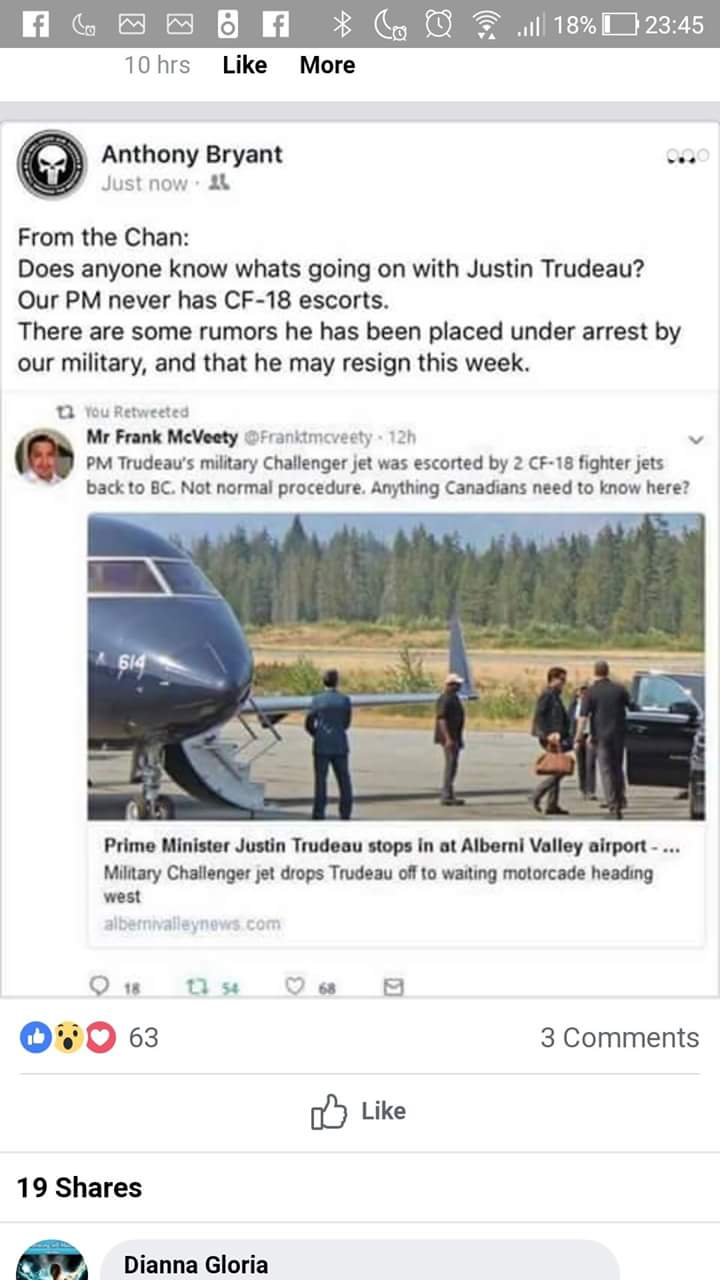Image resolution: width=720 pixels, height=1280 pixels.
Task: Open More options on the comment above
Action: pos(327,65)
